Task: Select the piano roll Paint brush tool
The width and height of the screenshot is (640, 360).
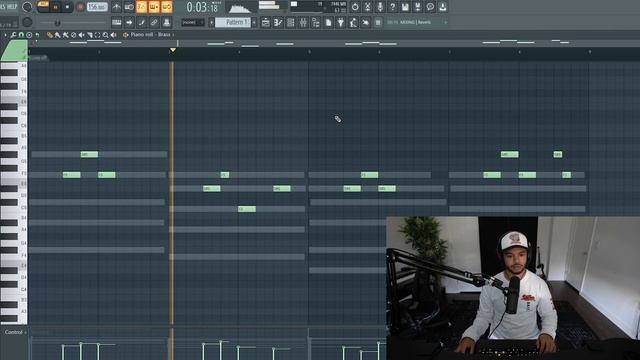Action: [x=58, y=35]
